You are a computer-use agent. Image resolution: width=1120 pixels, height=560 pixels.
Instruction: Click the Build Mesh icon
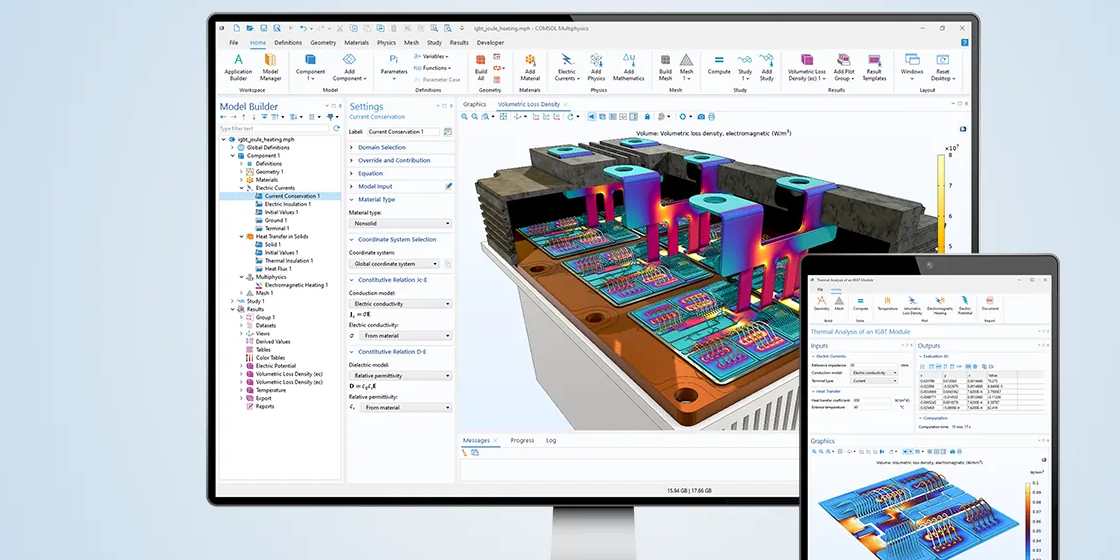pyautogui.click(x=666, y=66)
